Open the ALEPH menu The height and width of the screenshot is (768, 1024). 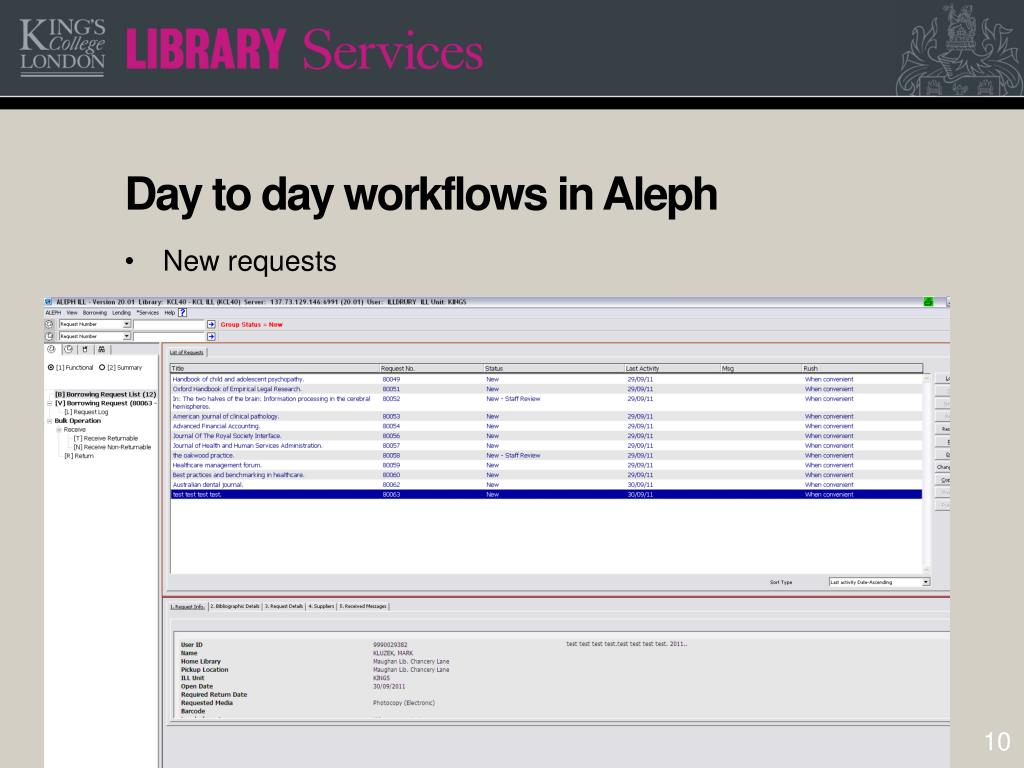(53, 313)
